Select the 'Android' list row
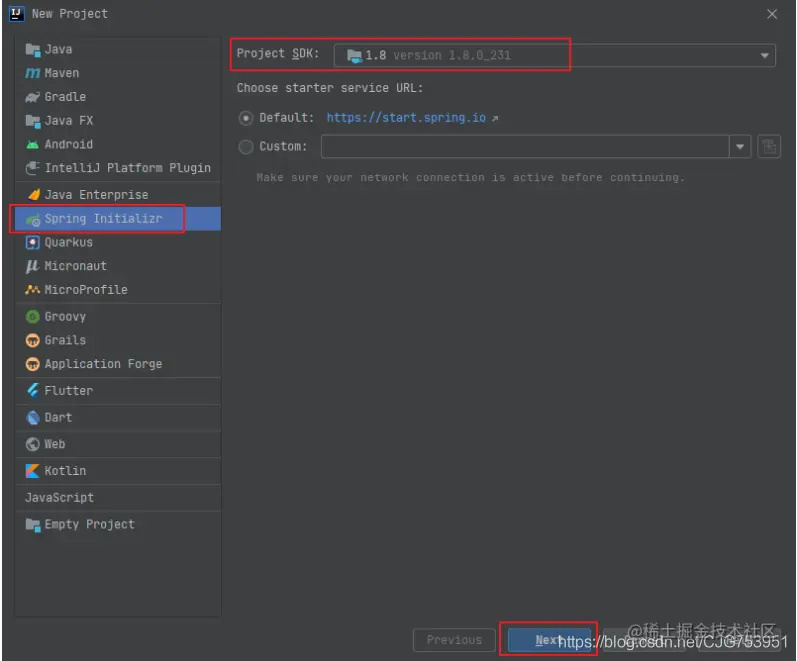Screen dimensions: 797x661 coord(118,144)
